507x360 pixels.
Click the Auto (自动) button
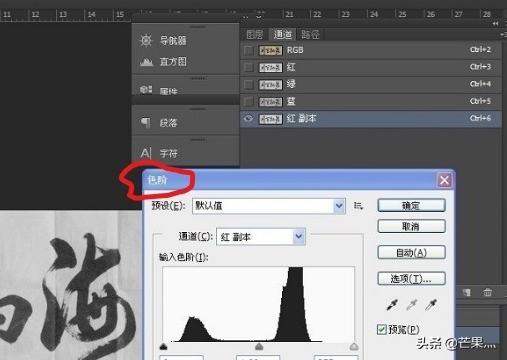tap(411, 252)
